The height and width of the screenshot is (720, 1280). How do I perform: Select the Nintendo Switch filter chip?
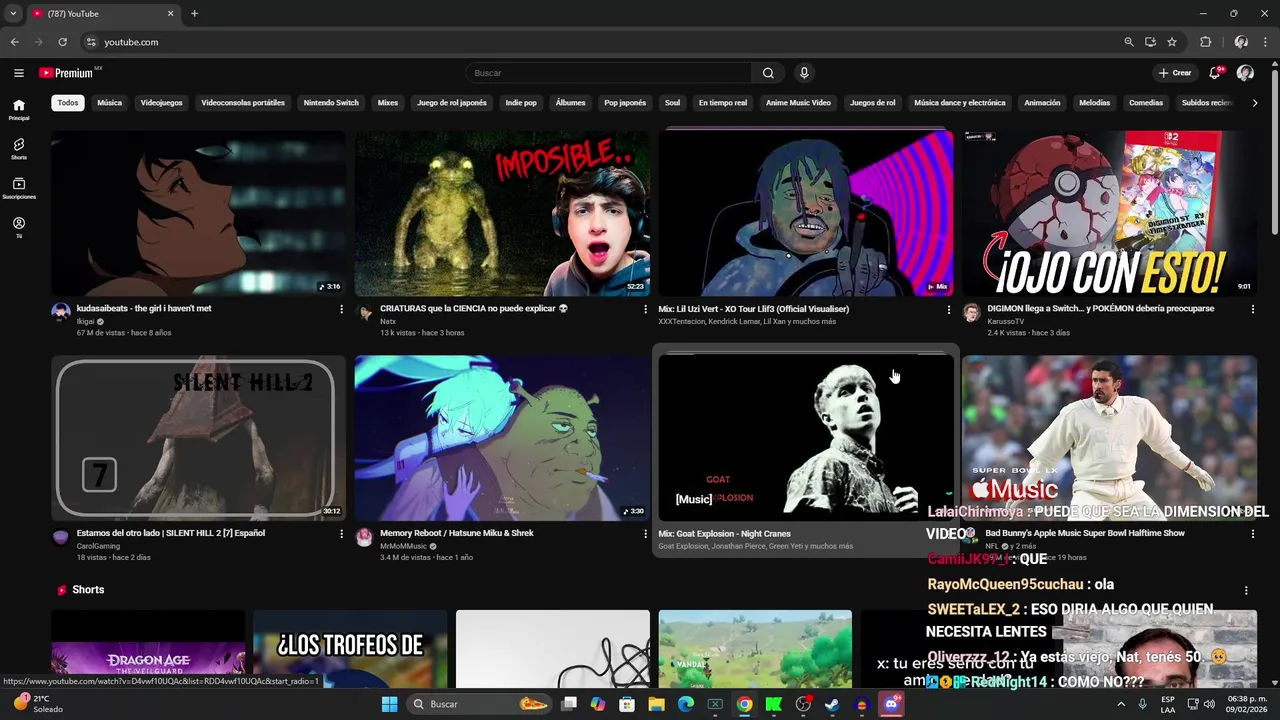click(331, 103)
